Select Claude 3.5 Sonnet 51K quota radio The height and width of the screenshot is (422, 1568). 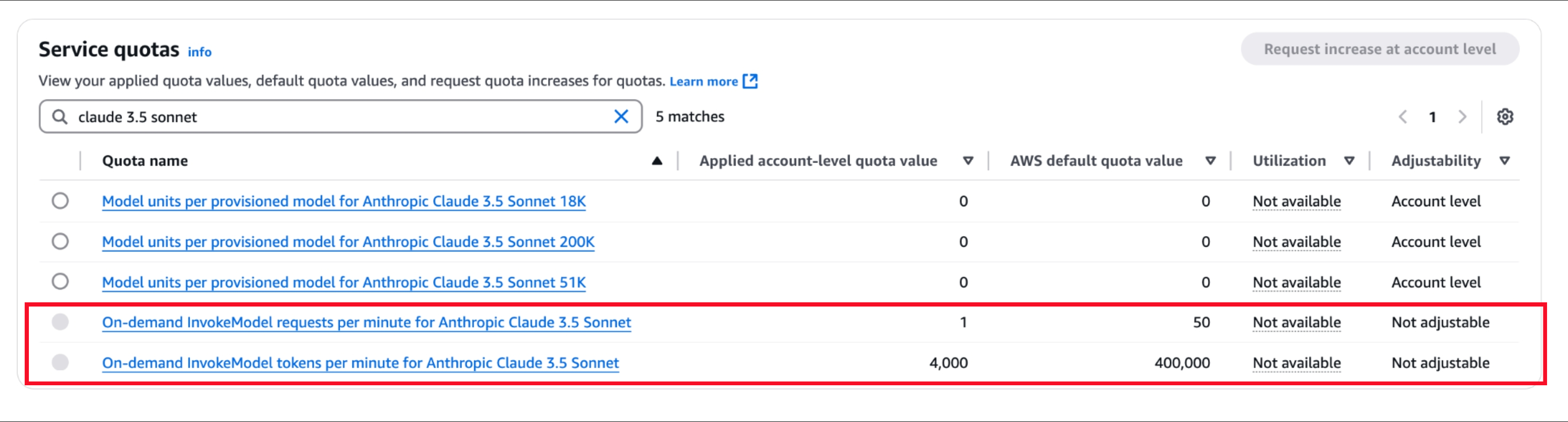pyautogui.click(x=60, y=282)
